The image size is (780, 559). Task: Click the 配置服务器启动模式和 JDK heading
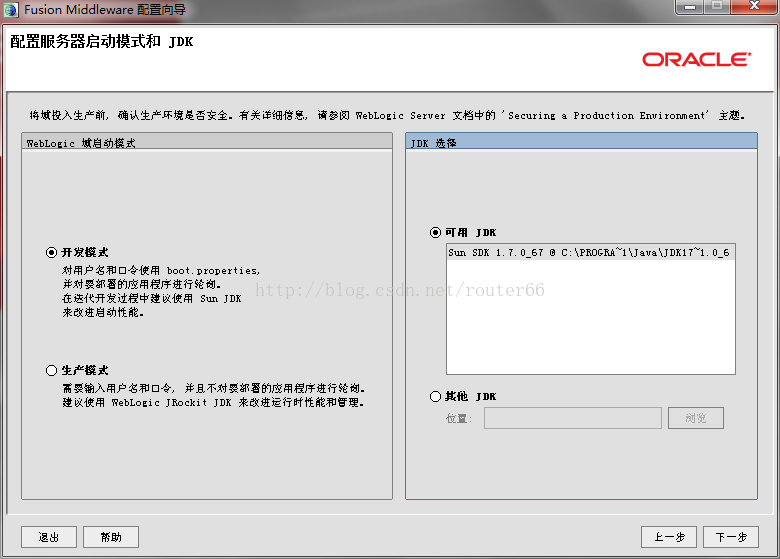coord(101,41)
